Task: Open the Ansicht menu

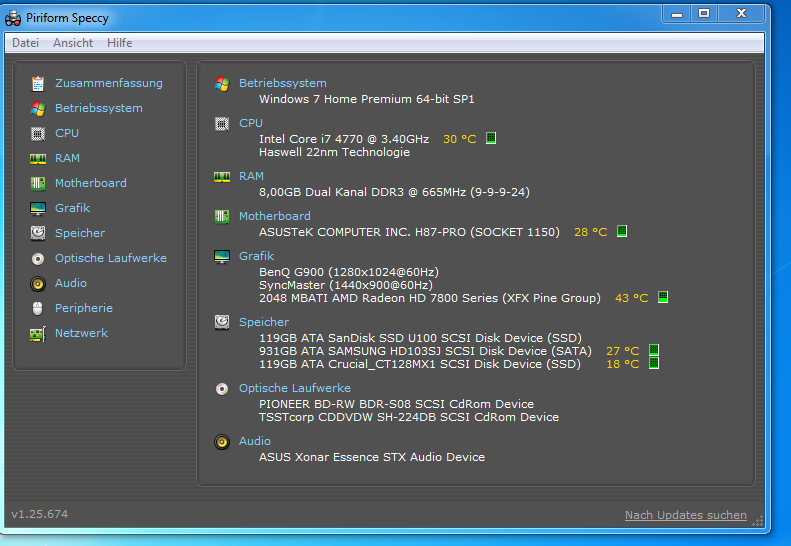Action: [x=73, y=43]
